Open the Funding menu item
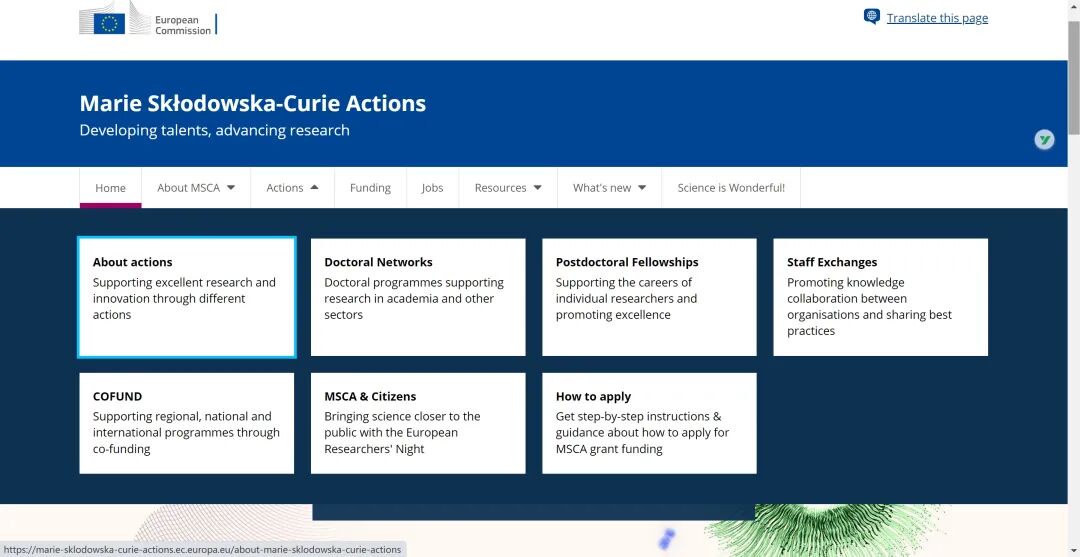Viewport: 1080px width, 557px height. [x=370, y=187]
